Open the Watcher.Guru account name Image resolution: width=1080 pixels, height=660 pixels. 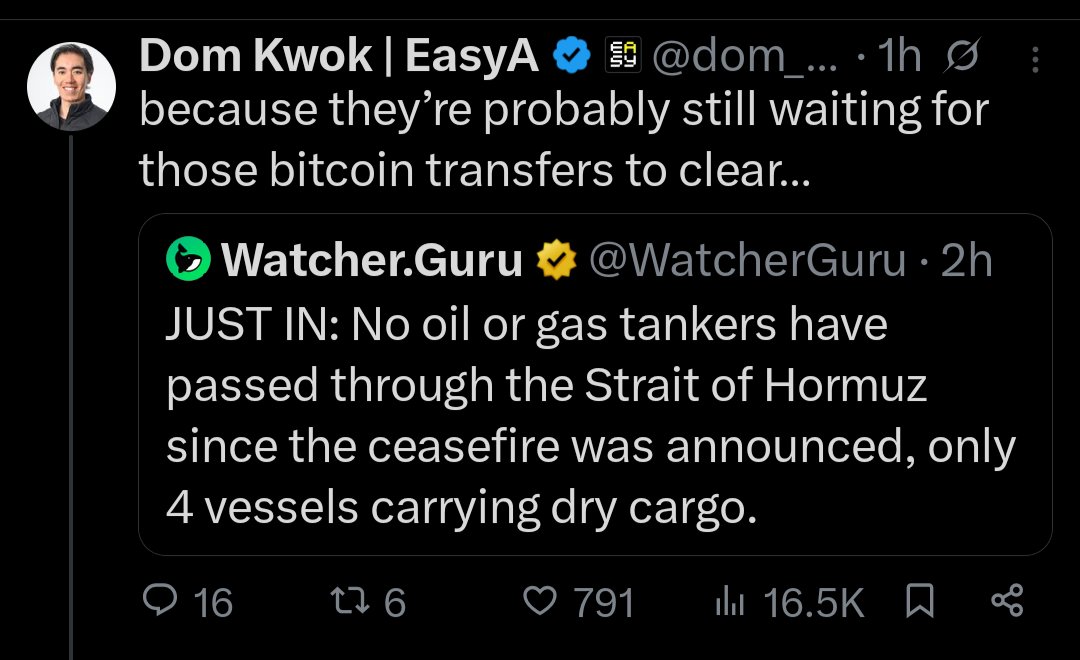[372, 261]
